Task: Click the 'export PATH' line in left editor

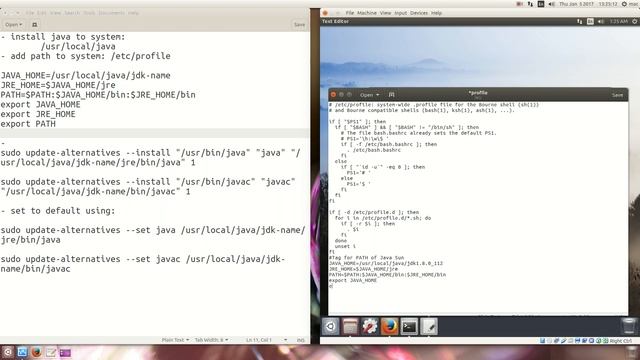Action: pos(28,124)
